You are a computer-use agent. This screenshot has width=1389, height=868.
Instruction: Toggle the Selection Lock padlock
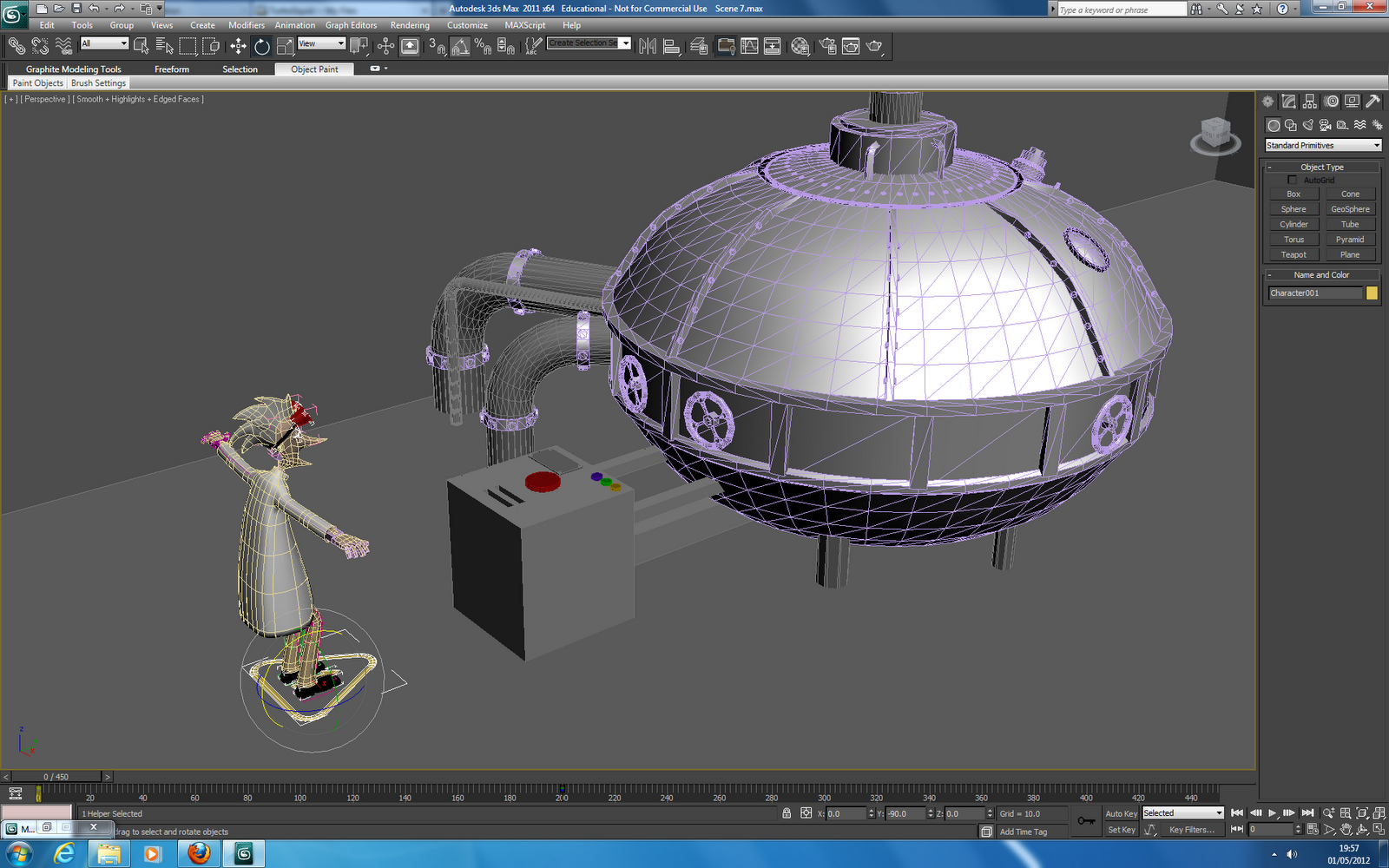787,813
